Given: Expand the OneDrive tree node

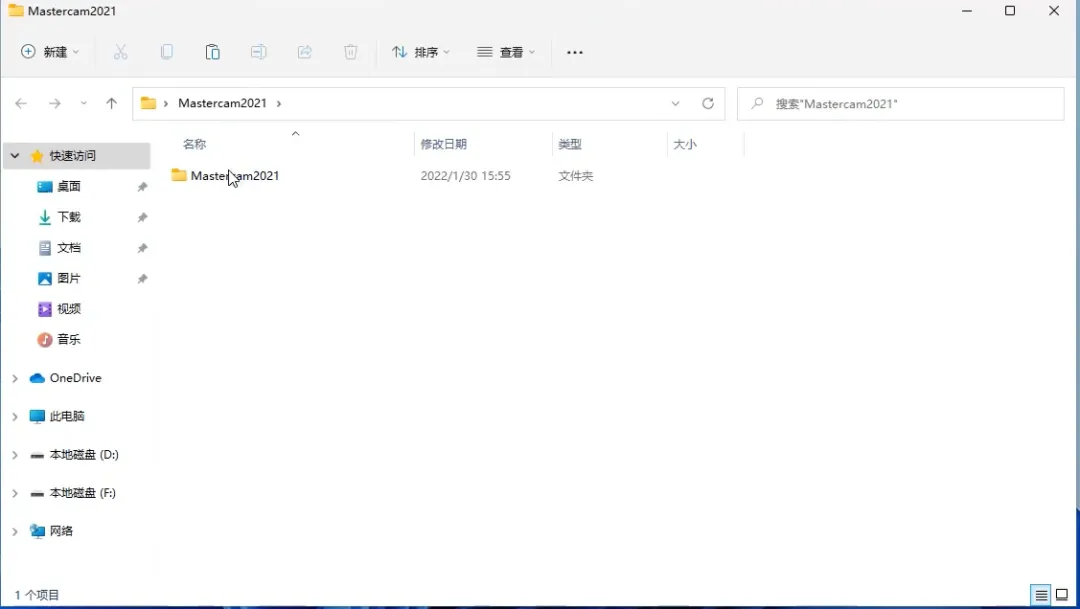Looking at the screenshot, I should click(x=14, y=378).
